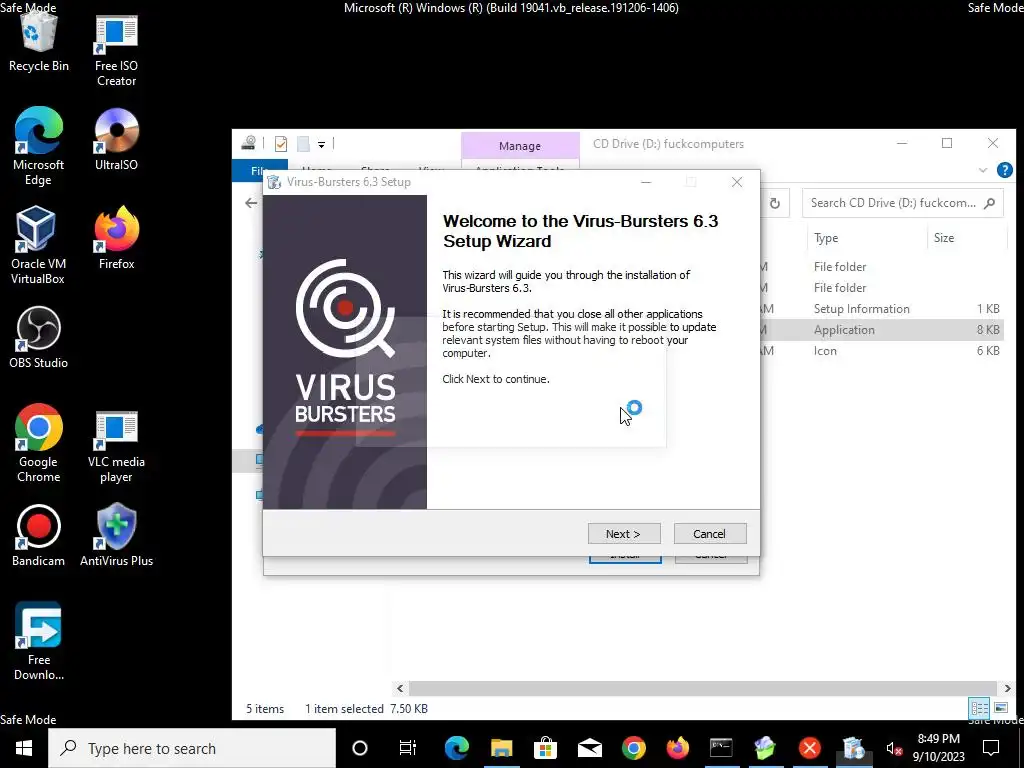The width and height of the screenshot is (1024, 768).
Task: Open Explorer Help question mark
Action: 1004,170
